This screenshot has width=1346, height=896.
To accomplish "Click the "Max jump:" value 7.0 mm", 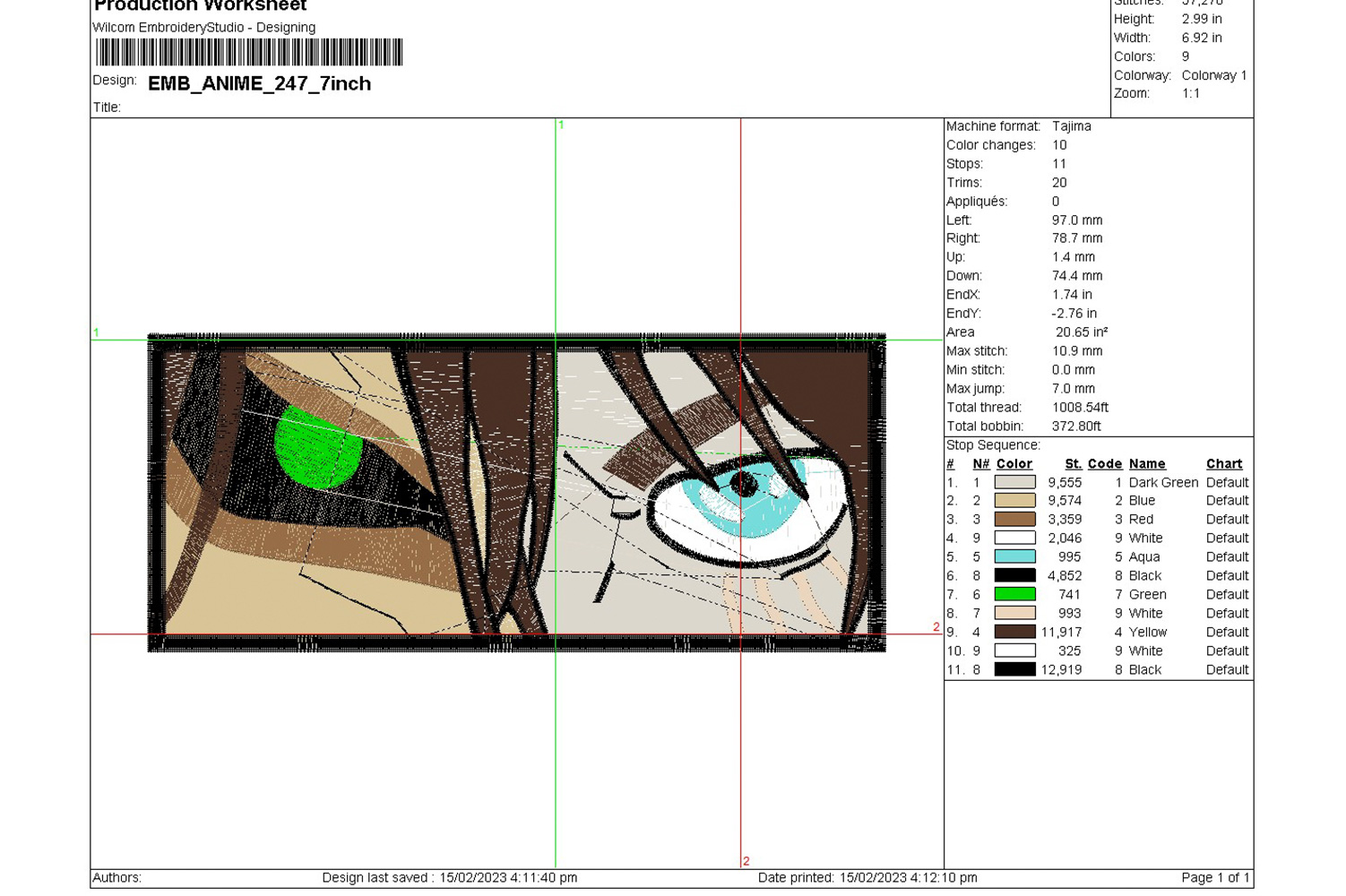I will pyautogui.click(x=1074, y=389).
